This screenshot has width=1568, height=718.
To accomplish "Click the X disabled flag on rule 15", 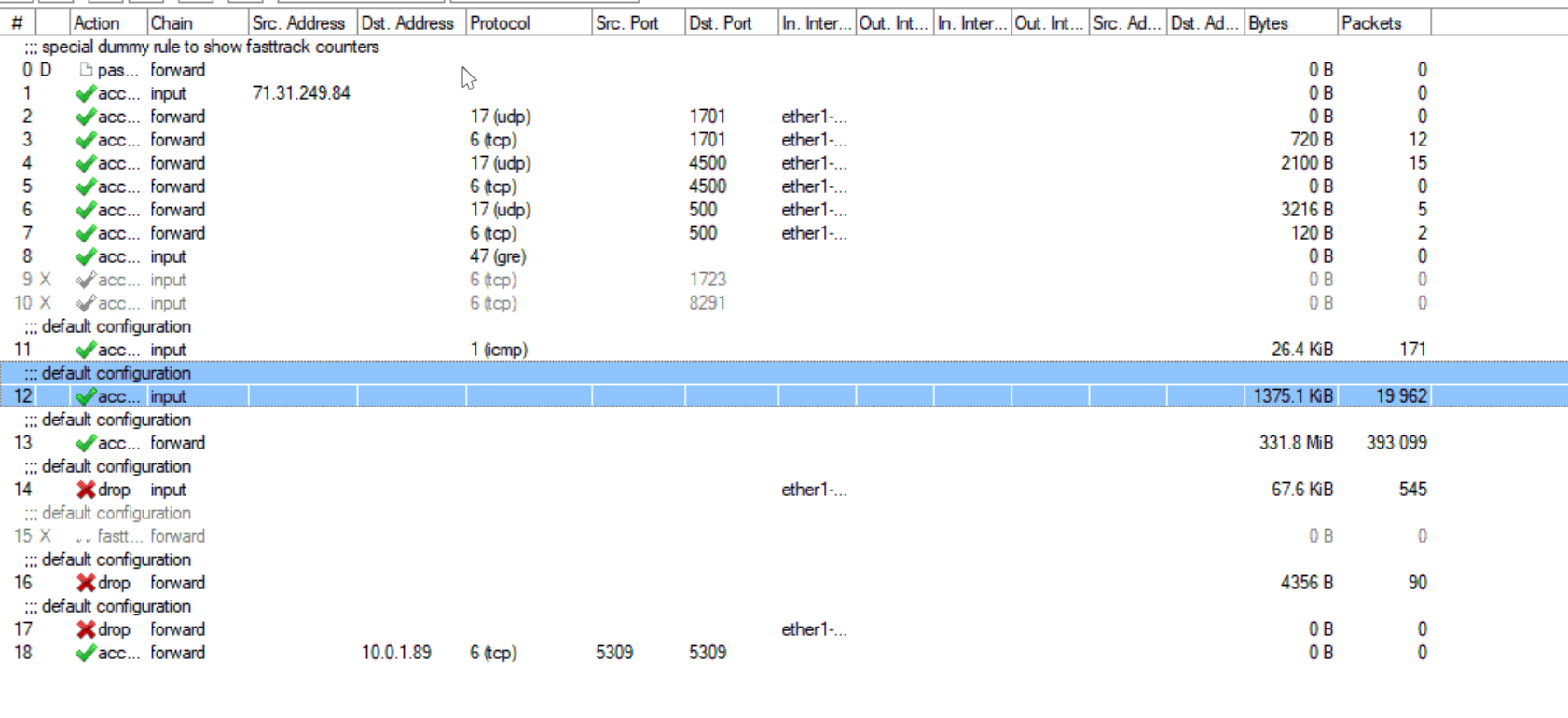I will 45,536.
